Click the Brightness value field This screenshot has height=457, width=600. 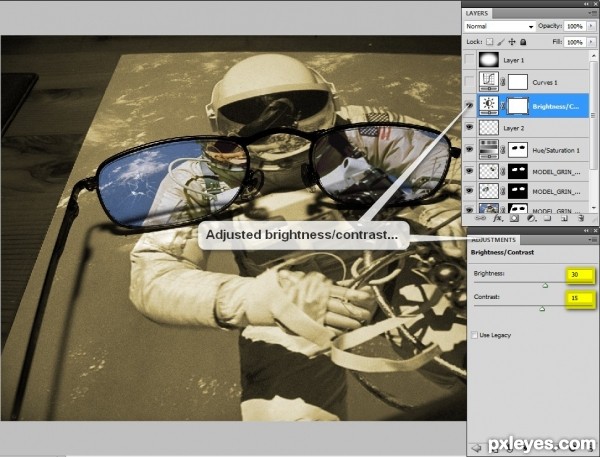pos(580,275)
